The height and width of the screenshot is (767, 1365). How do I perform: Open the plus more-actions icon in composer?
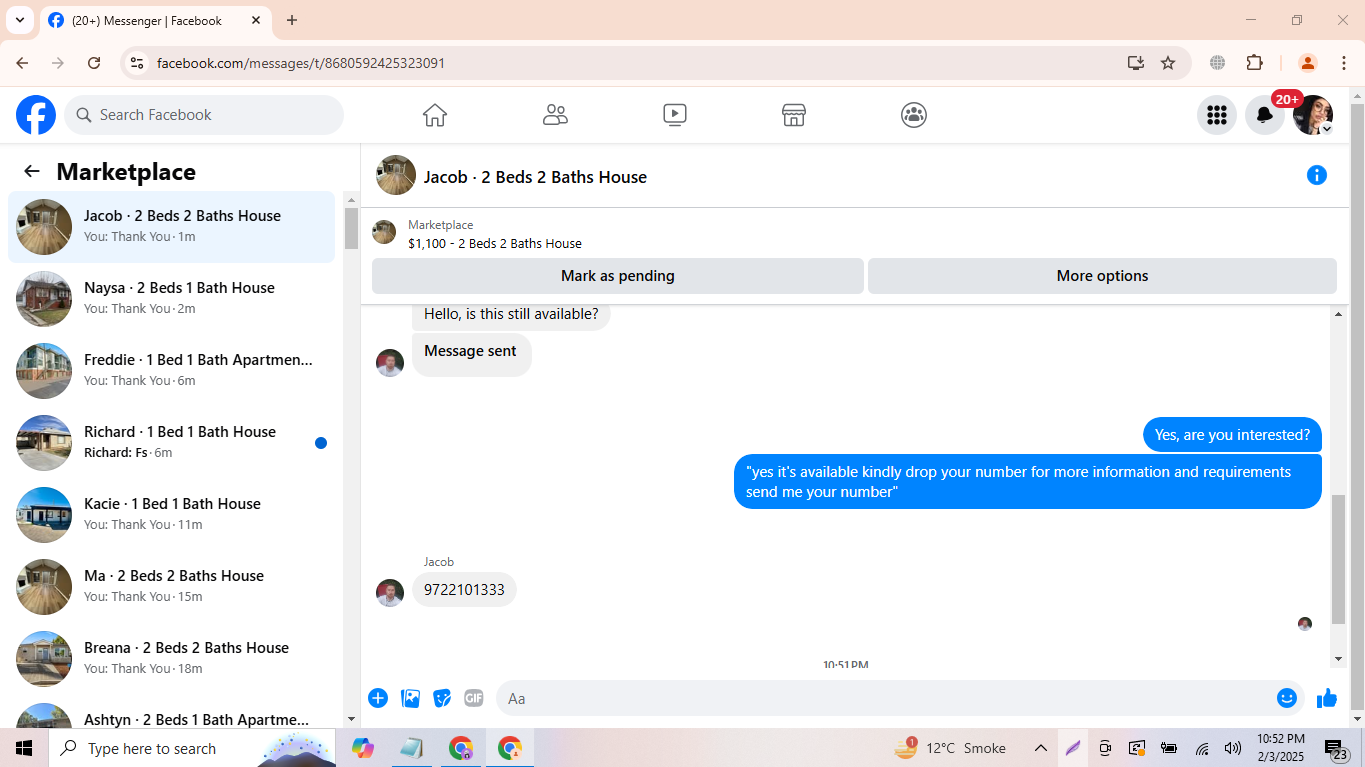point(378,698)
